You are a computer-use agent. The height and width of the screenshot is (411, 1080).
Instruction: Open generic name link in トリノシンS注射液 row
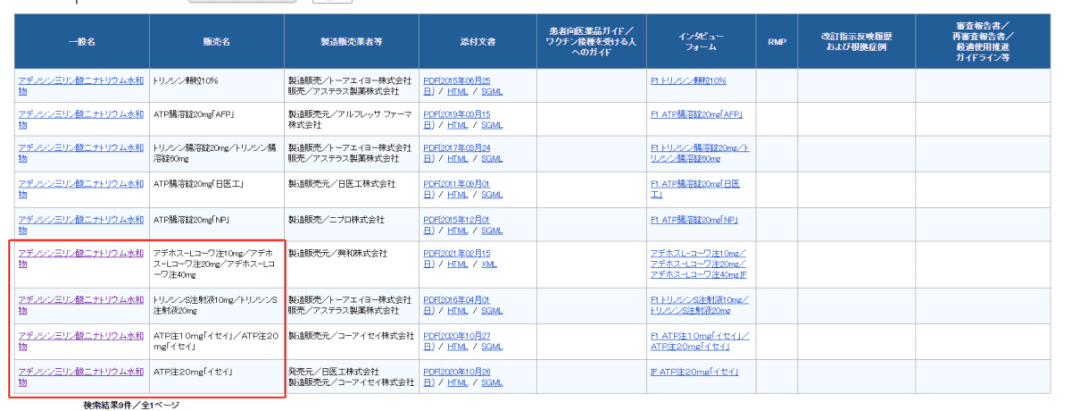(81, 305)
